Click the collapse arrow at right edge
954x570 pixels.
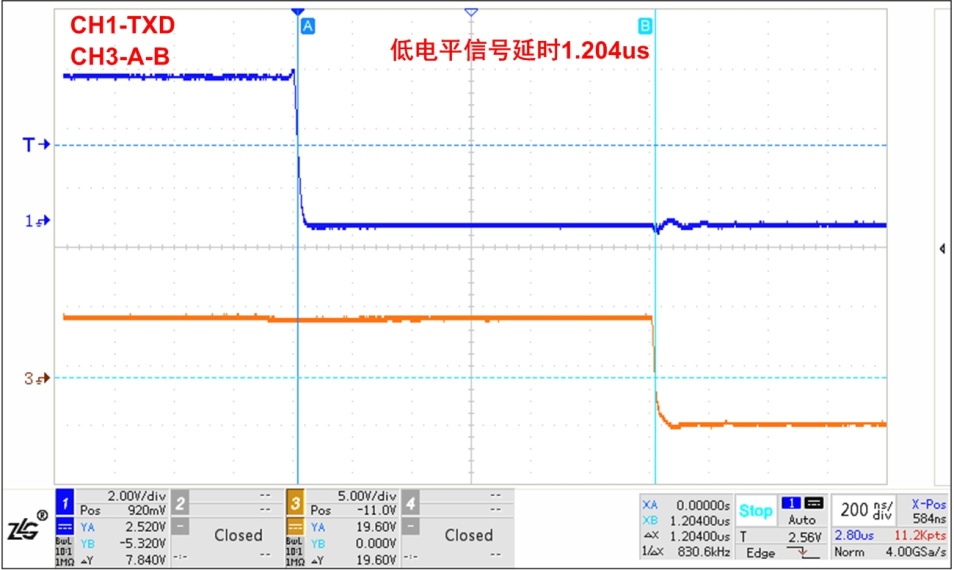click(x=942, y=248)
